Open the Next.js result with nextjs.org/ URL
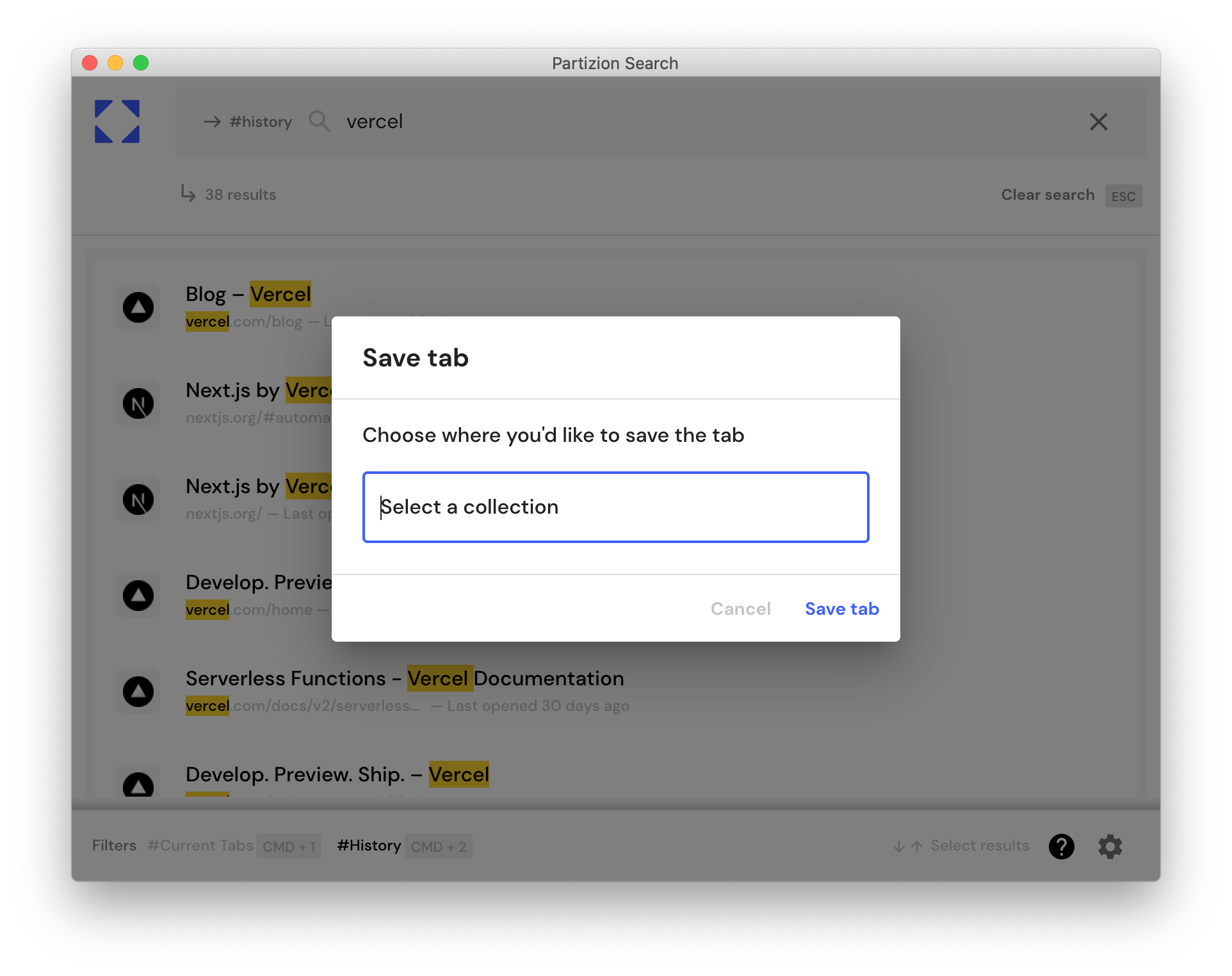 click(x=259, y=487)
